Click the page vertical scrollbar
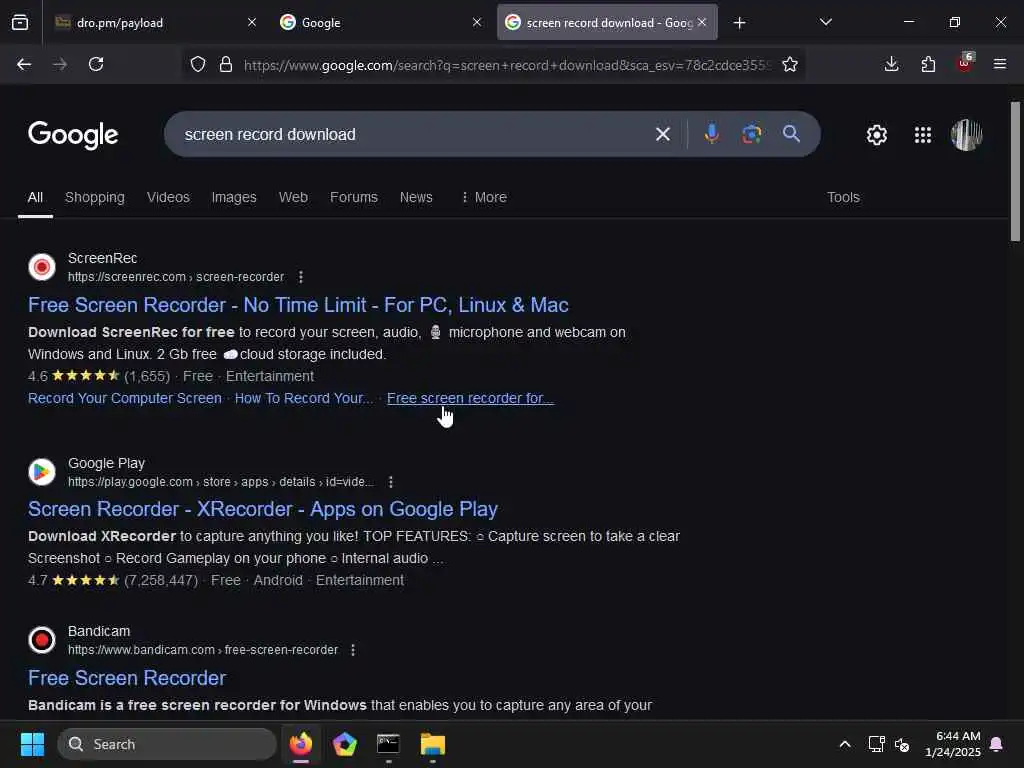Image resolution: width=1024 pixels, height=768 pixels. [1015, 171]
